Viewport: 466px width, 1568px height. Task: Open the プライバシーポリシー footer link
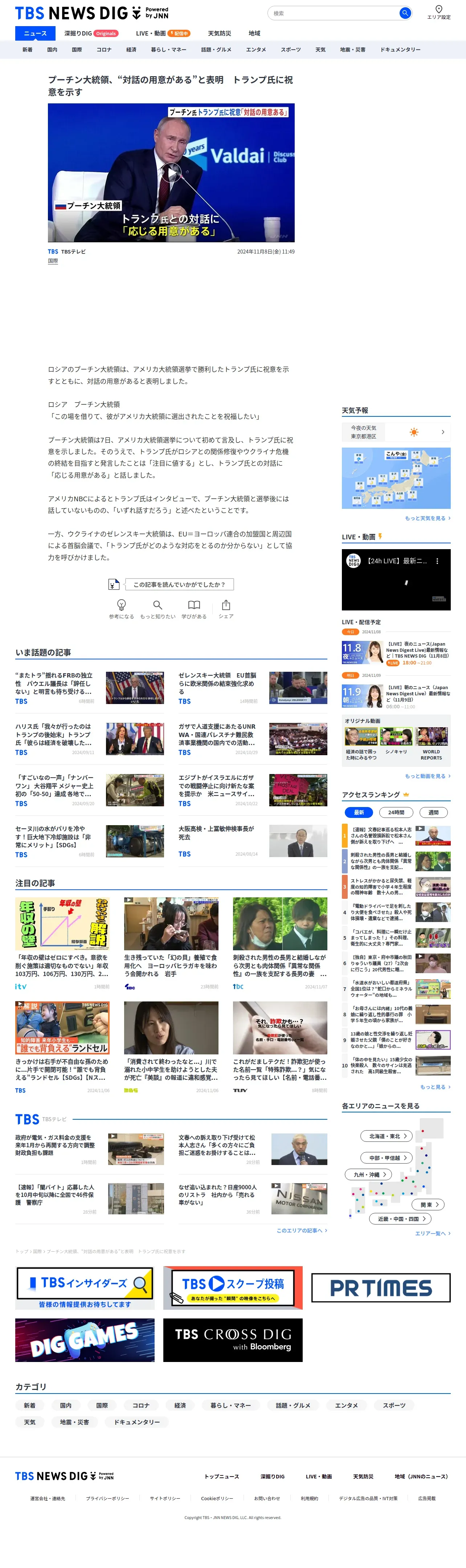(107, 1499)
